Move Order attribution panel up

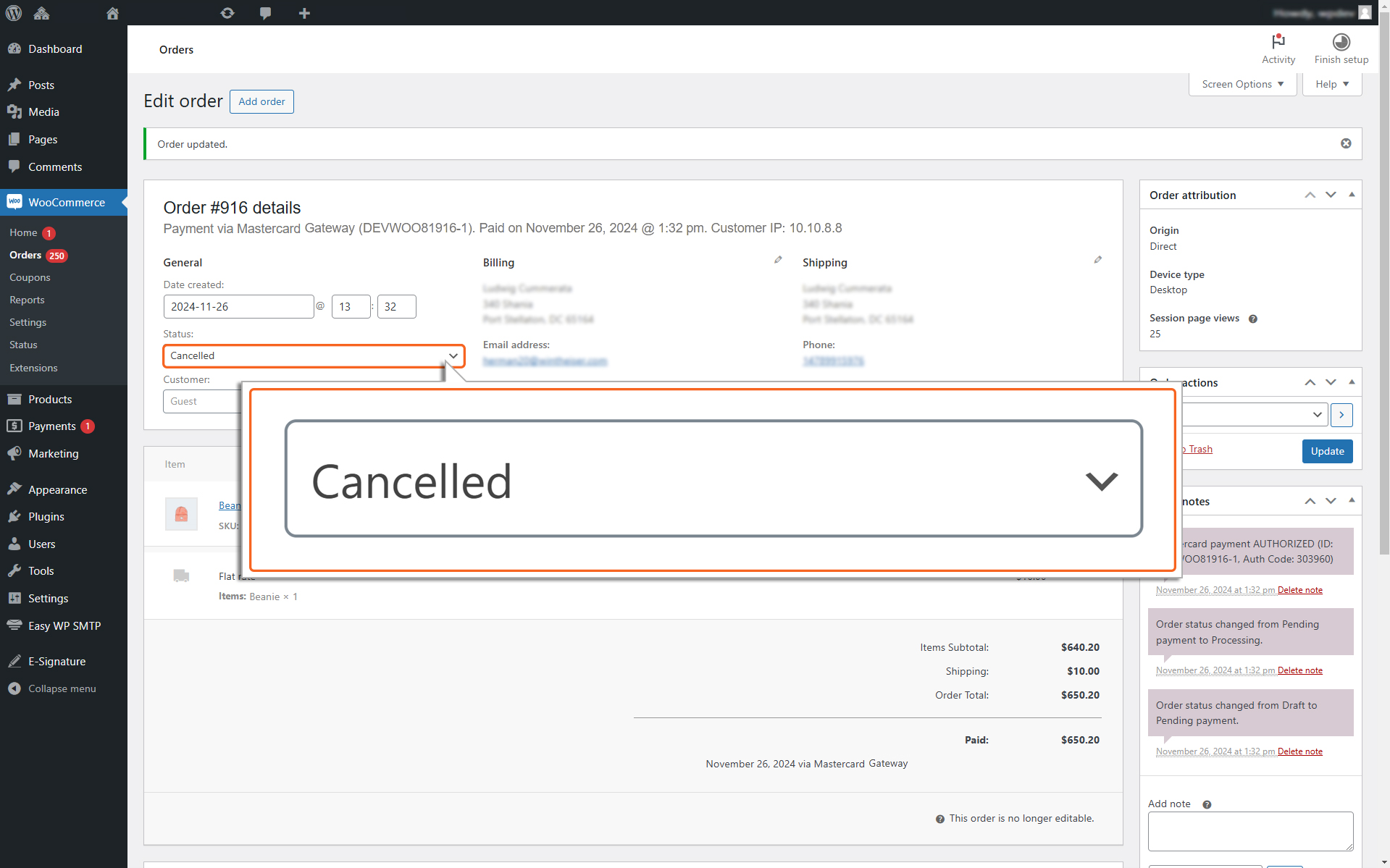pyautogui.click(x=1310, y=195)
